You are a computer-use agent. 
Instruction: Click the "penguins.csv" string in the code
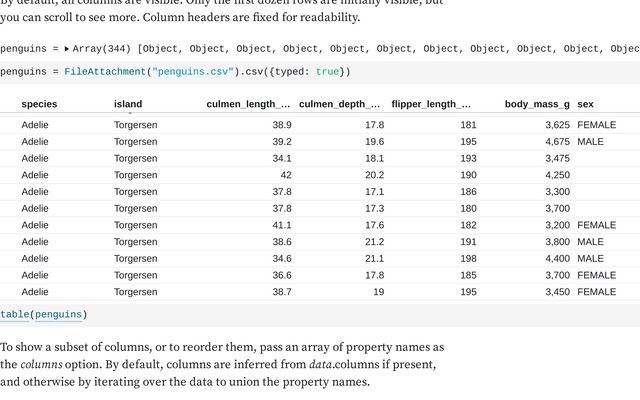[x=193, y=71]
